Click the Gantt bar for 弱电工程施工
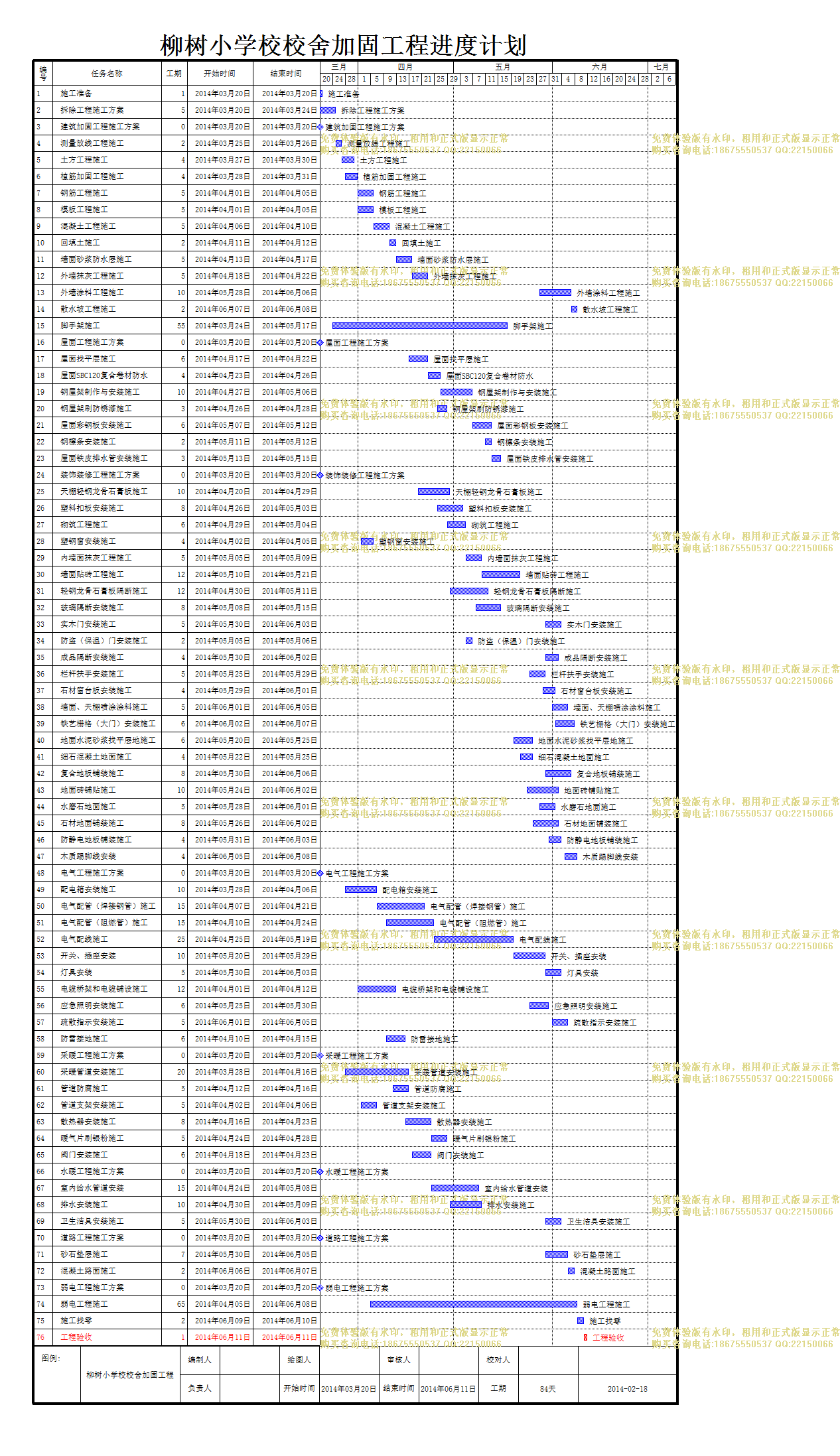Viewport: 840px width, 1456px height. [x=474, y=1304]
